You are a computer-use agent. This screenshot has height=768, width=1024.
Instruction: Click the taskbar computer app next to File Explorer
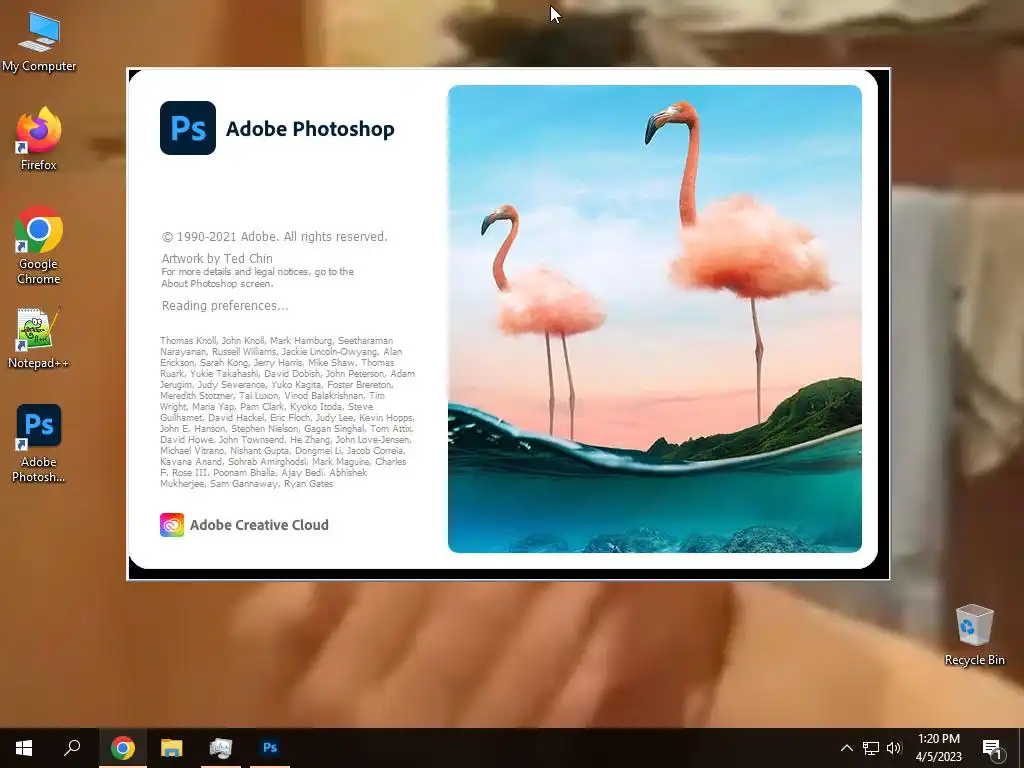[x=221, y=748]
